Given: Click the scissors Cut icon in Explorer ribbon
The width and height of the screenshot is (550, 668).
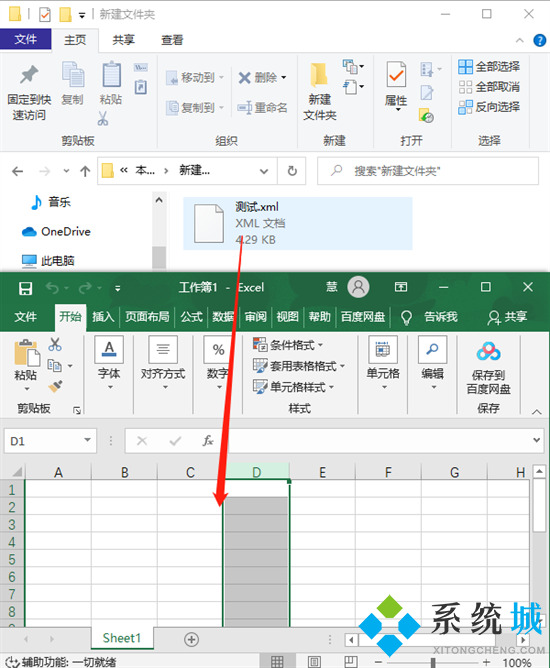Looking at the screenshot, I should pyautogui.click(x=103, y=118).
